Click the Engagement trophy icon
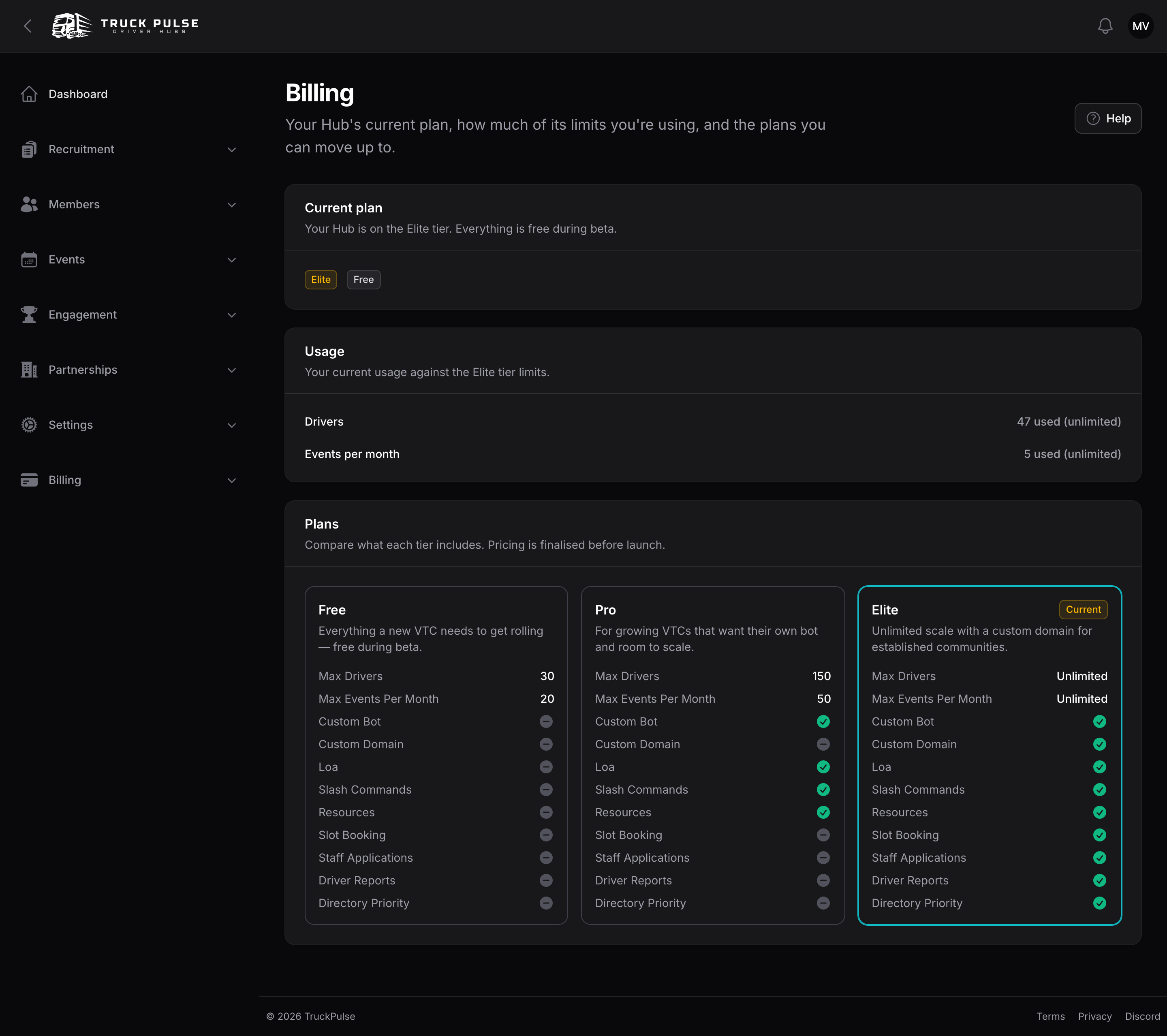Screen dimensions: 1167x1036 (x=29, y=315)
